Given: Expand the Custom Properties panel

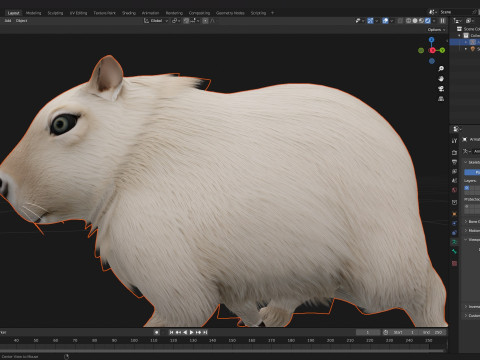Looking at the screenshot, I should point(471,316).
